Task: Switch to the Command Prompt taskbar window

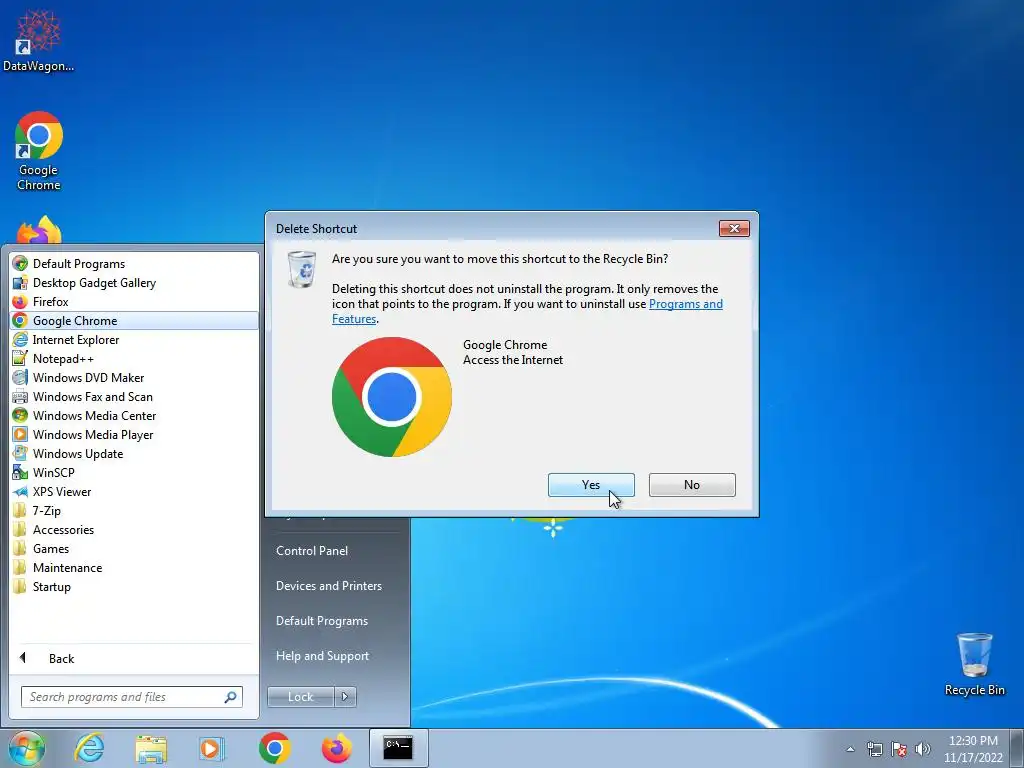Action: (398, 748)
